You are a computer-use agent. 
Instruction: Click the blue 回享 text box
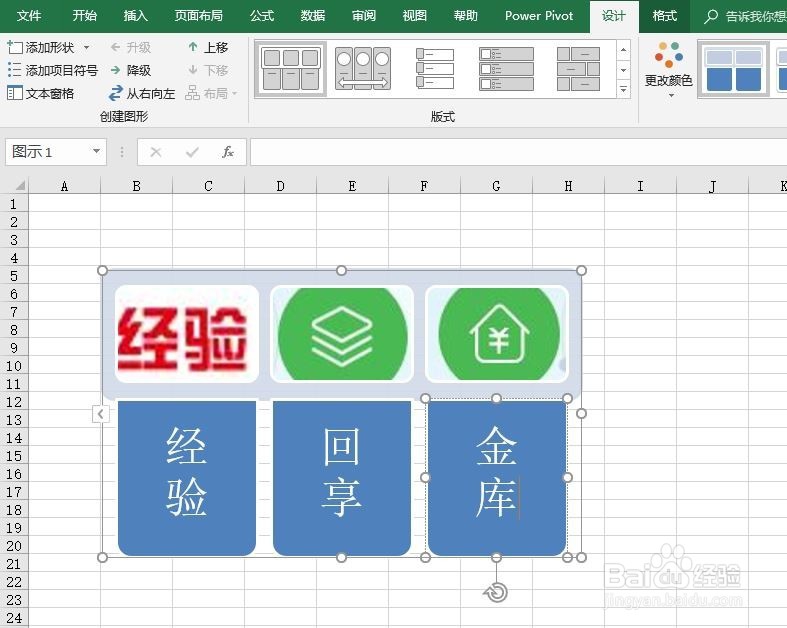tap(342, 477)
